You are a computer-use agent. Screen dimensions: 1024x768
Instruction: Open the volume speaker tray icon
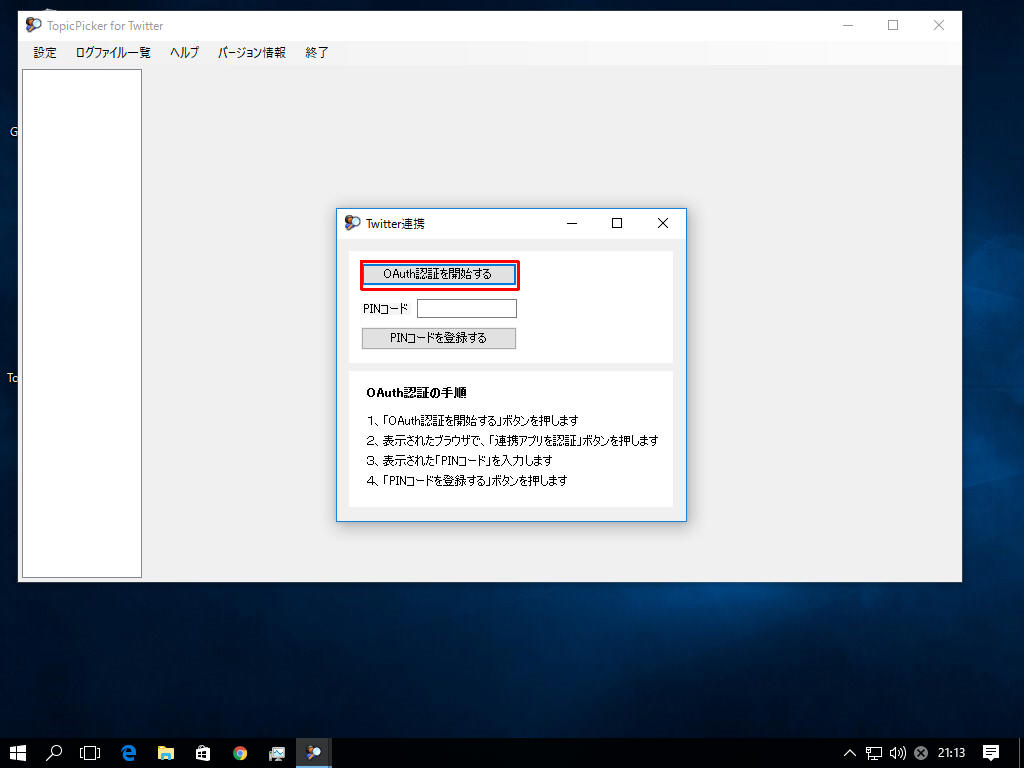(x=898, y=753)
